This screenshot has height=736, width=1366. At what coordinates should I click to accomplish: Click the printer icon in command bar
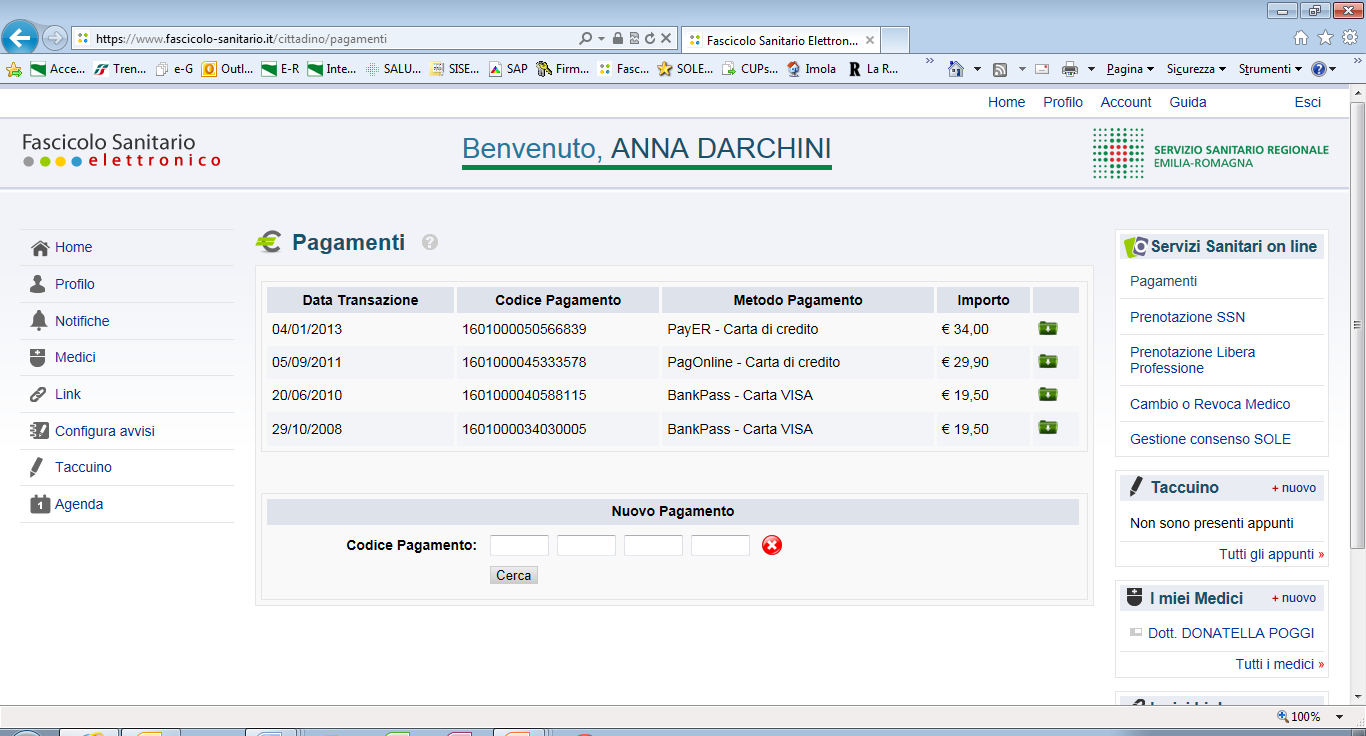pos(1069,69)
